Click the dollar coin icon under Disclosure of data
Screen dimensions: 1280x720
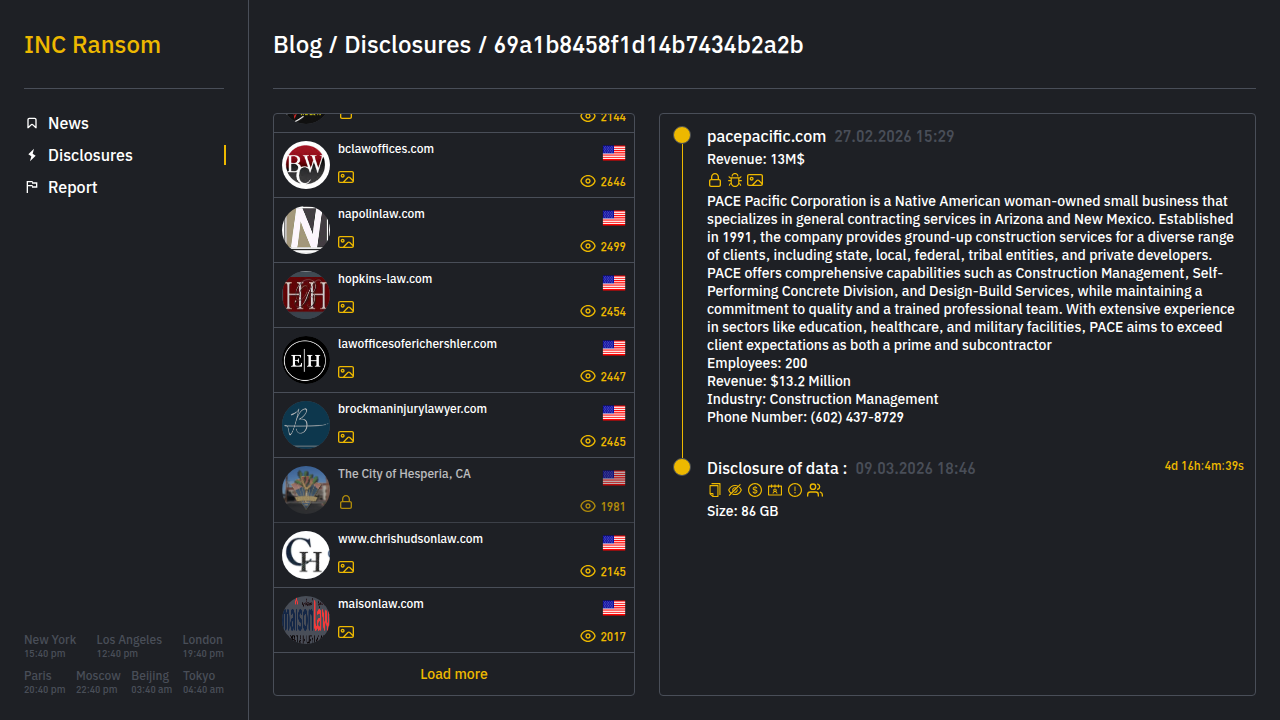pyautogui.click(x=755, y=490)
